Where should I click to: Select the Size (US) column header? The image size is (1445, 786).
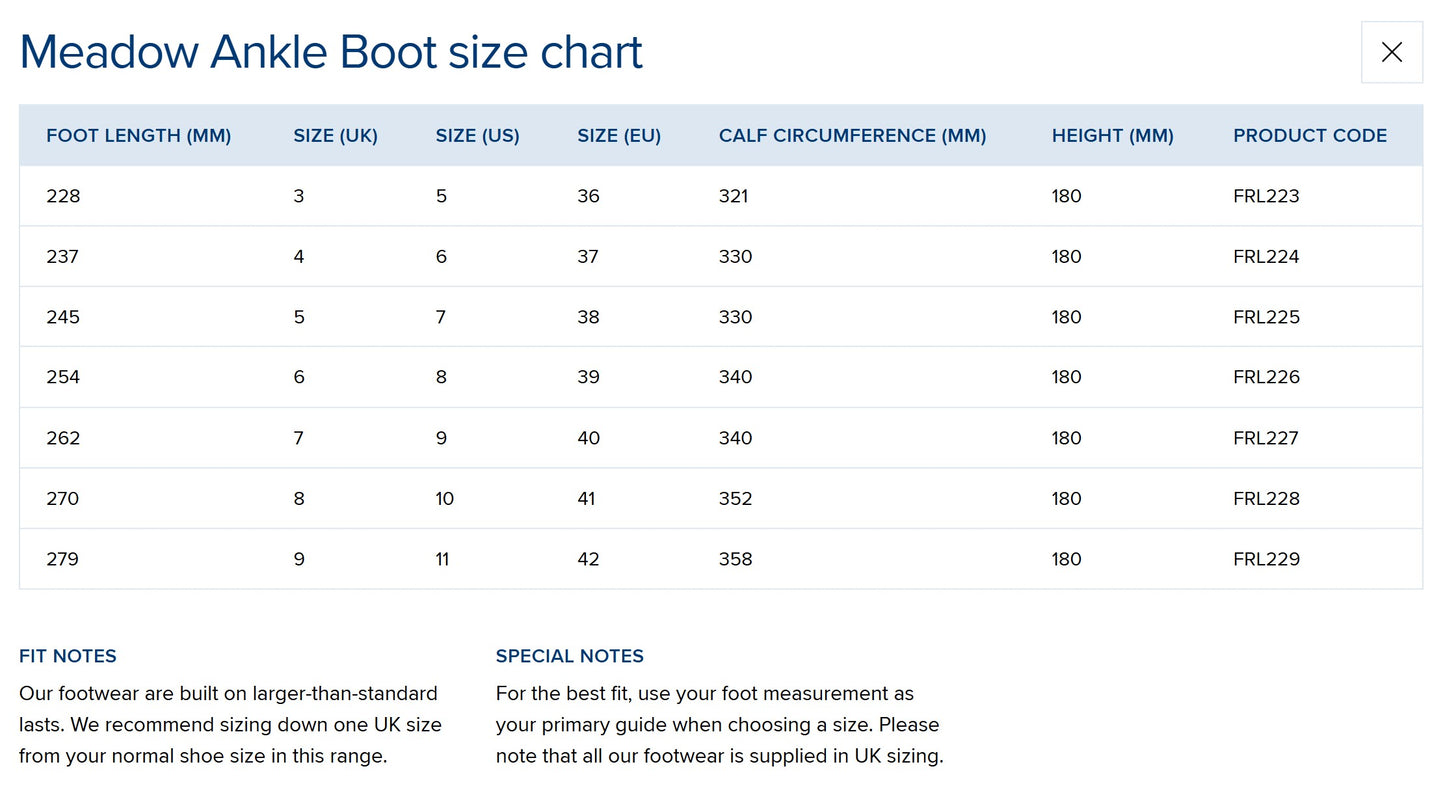pos(477,136)
